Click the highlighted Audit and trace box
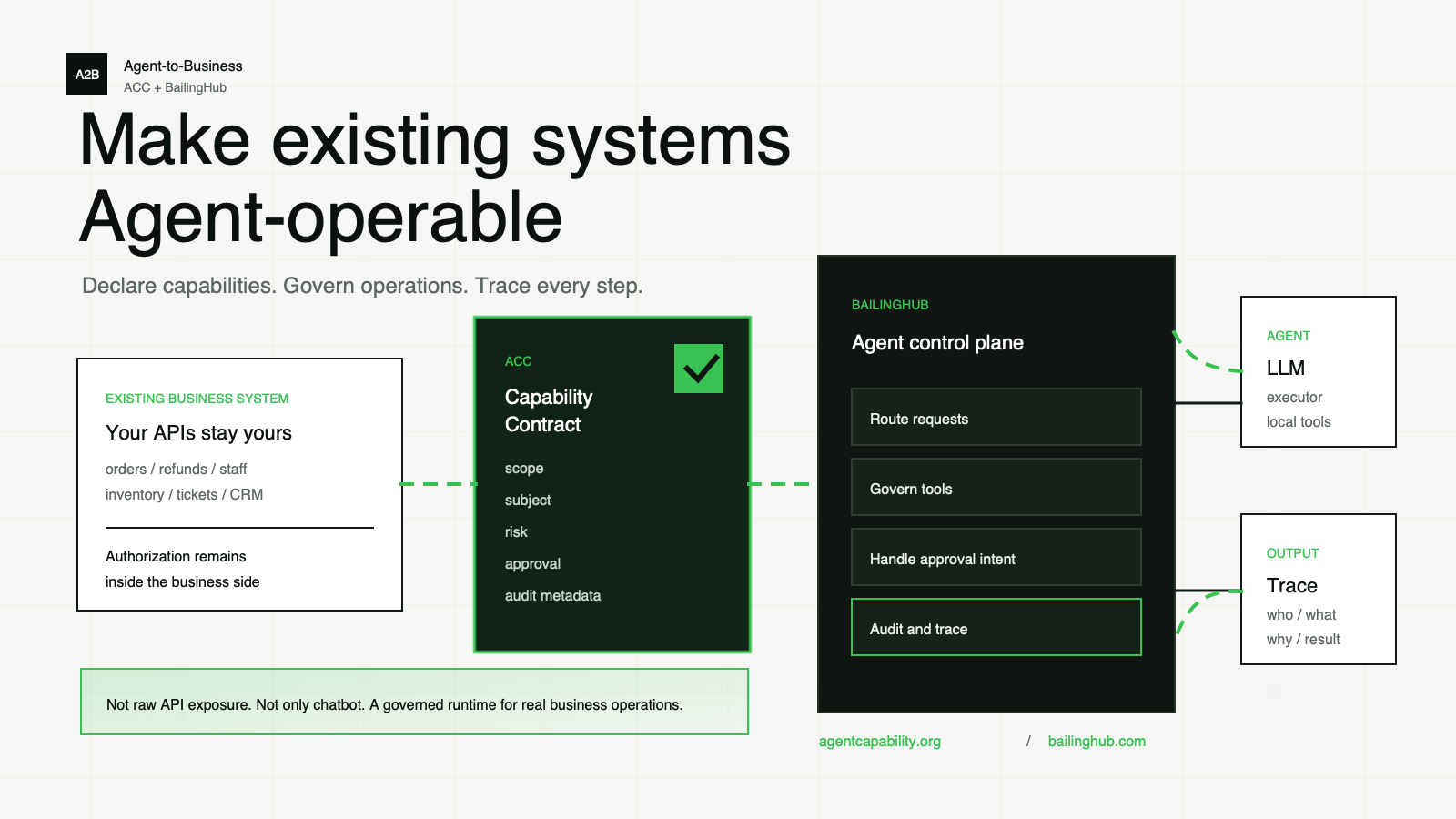 pos(996,627)
